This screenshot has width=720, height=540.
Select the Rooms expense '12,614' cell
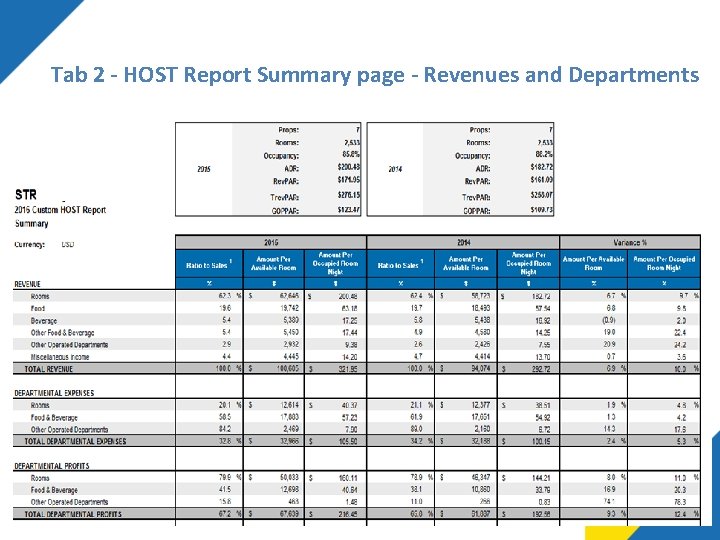pyautogui.click(x=289, y=405)
